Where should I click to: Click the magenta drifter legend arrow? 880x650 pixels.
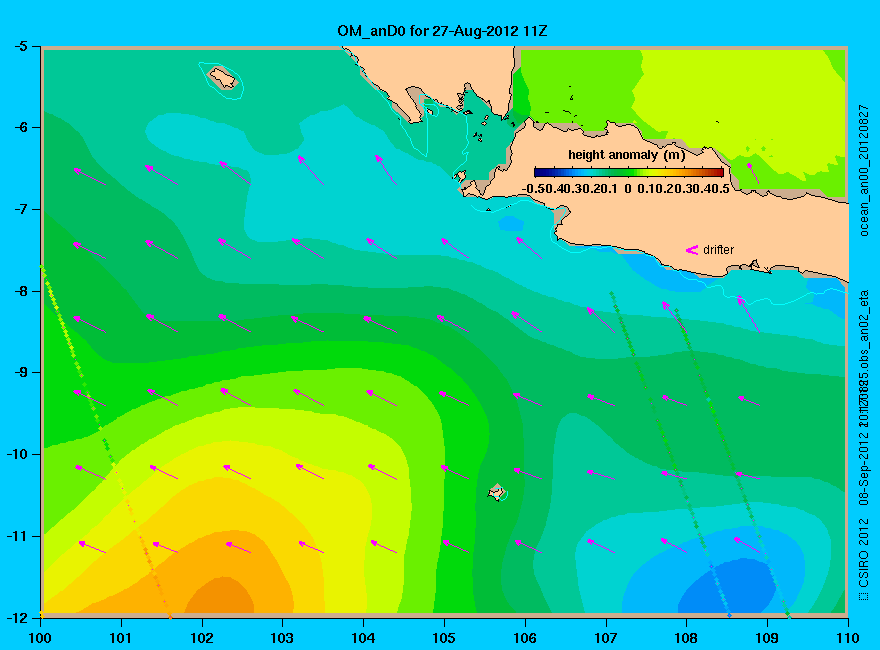point(691,250)
